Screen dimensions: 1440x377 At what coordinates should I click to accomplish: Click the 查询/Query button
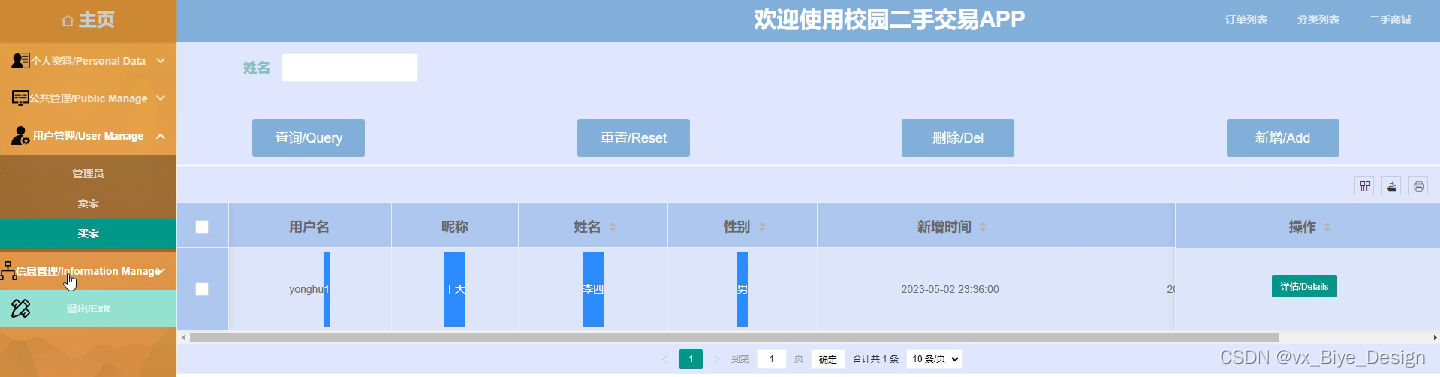click(308, 138)
